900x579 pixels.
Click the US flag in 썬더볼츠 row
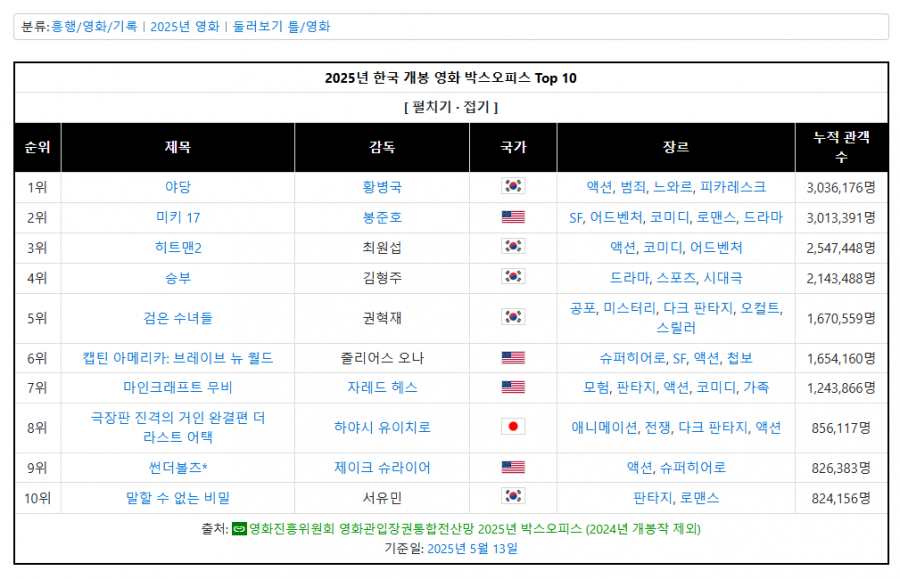tap(513, 467)
